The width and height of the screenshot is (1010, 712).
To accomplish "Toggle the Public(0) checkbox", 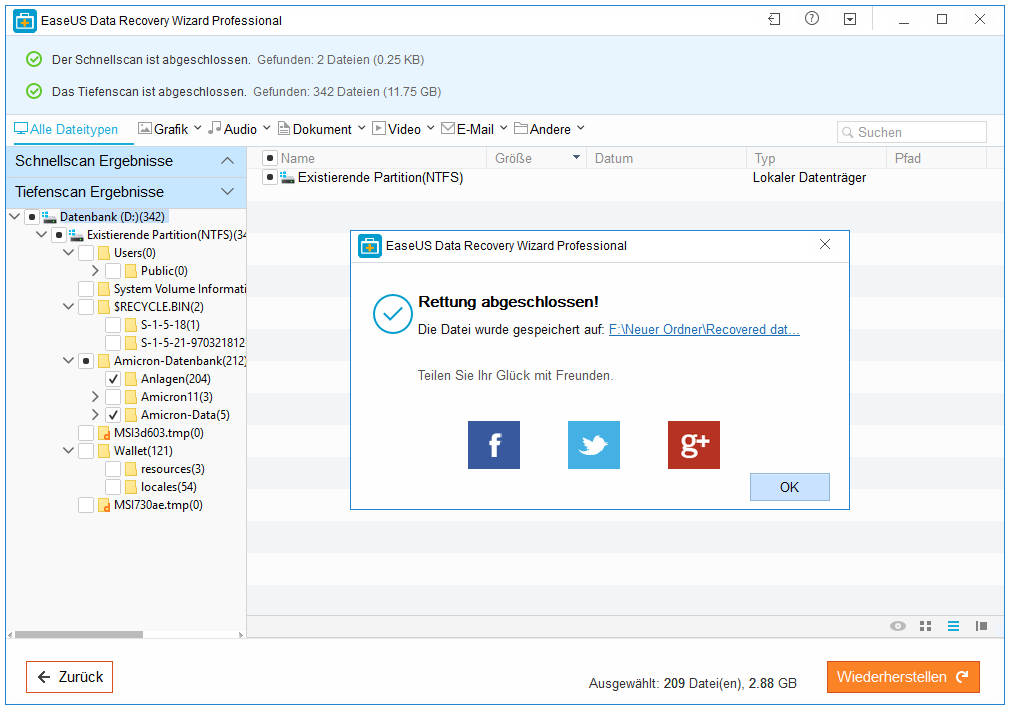I will [x=113, y=271].
